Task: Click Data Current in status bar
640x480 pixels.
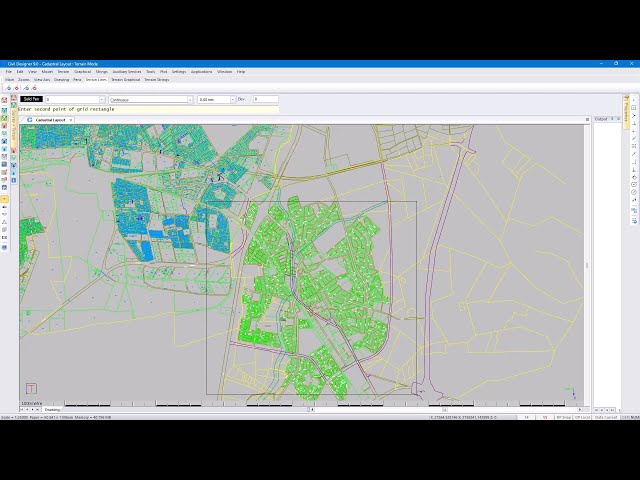Action: point(606,418)
